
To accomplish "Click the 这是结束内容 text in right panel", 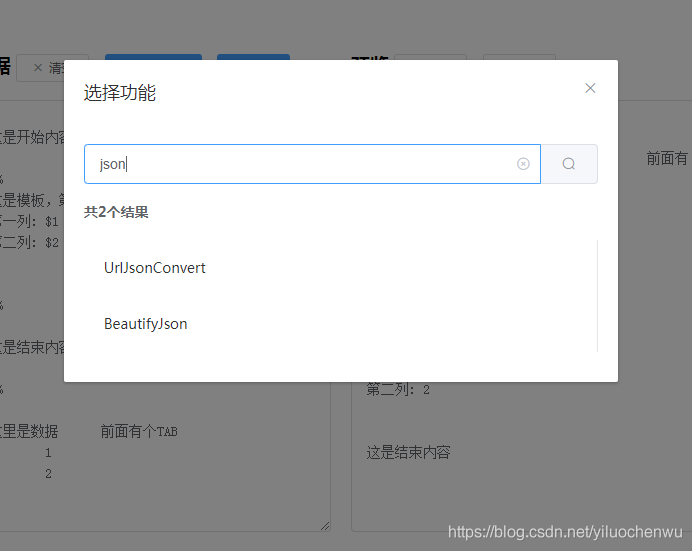I will [x=408, y=452].
